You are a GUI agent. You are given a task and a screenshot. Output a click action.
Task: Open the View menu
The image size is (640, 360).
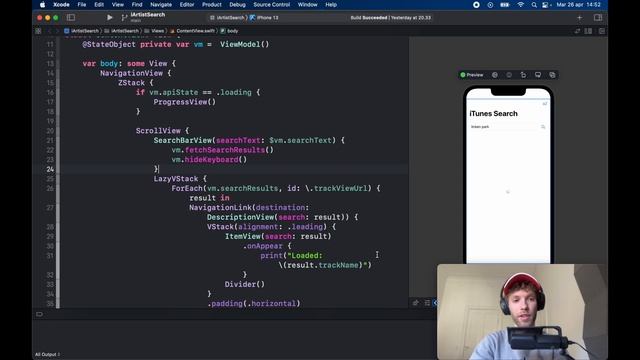(x=118, y=5)
